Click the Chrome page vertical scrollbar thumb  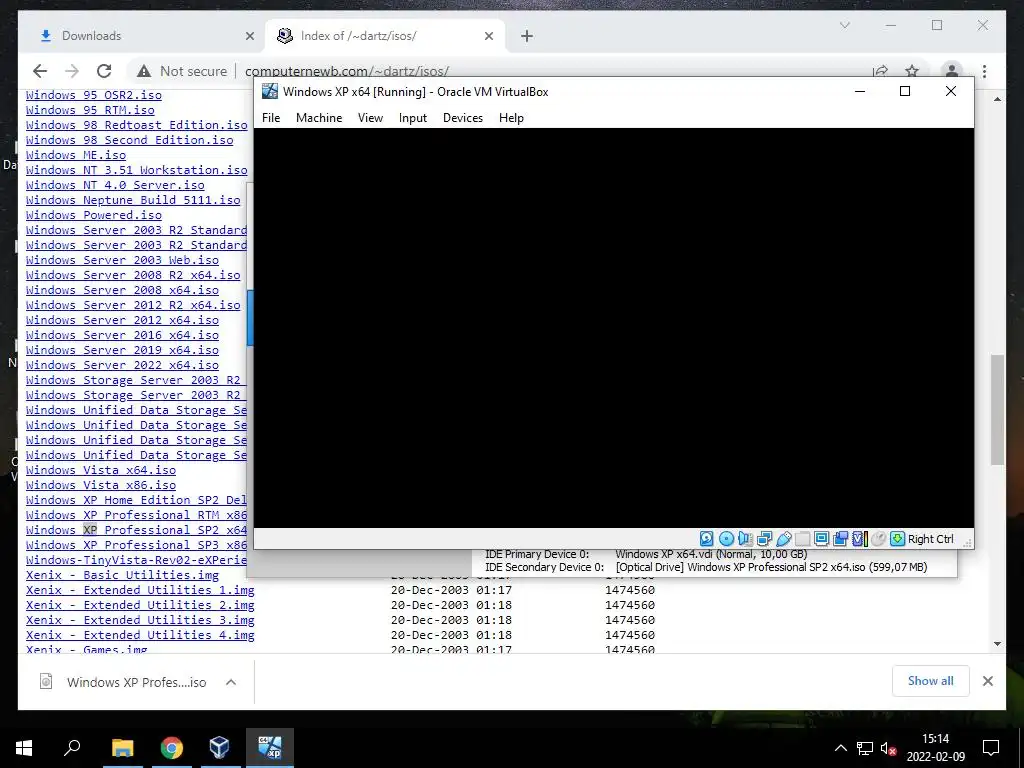[x=997, y=409]
